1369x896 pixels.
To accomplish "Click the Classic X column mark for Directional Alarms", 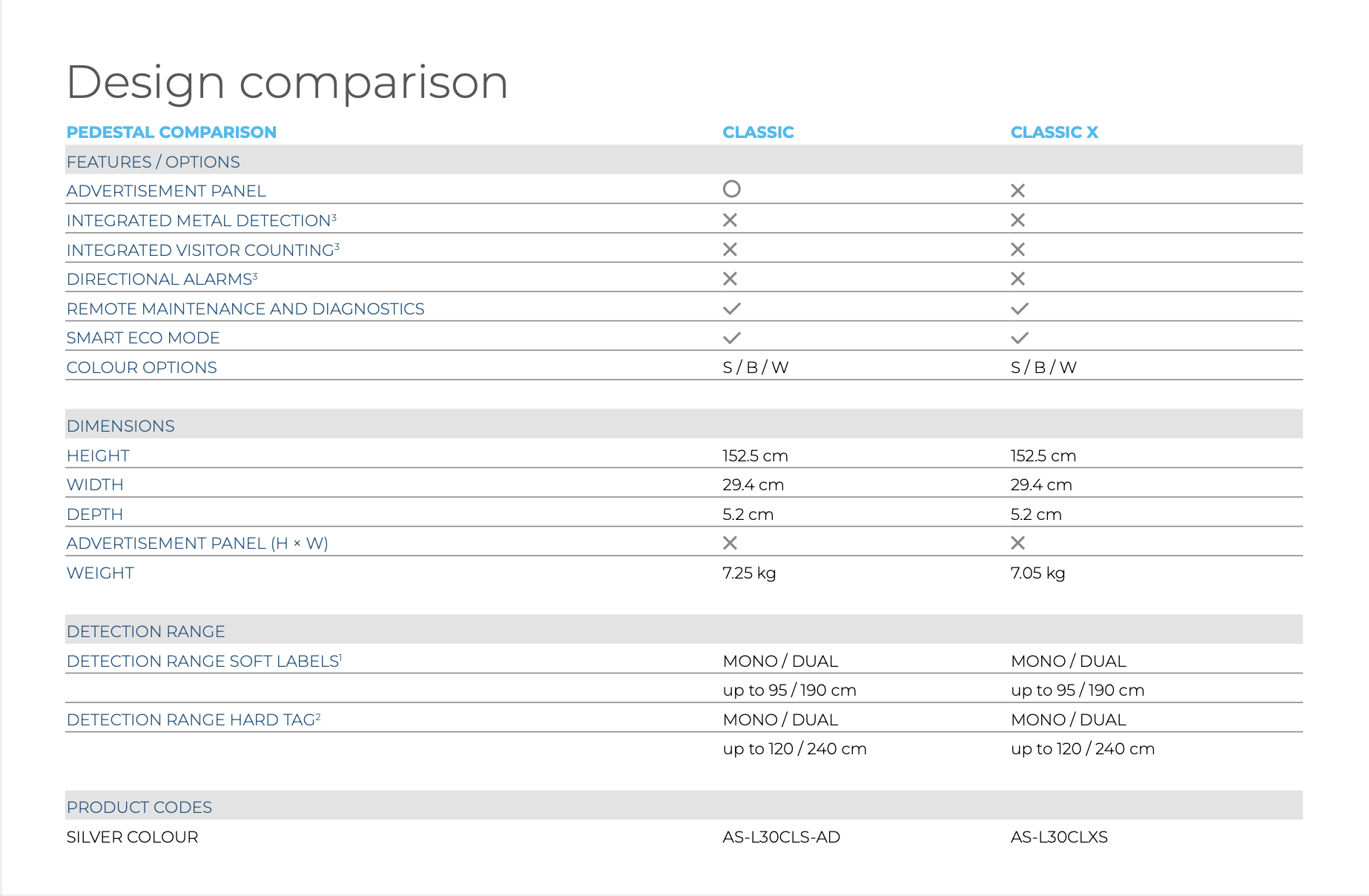I will click(1017, 279).
